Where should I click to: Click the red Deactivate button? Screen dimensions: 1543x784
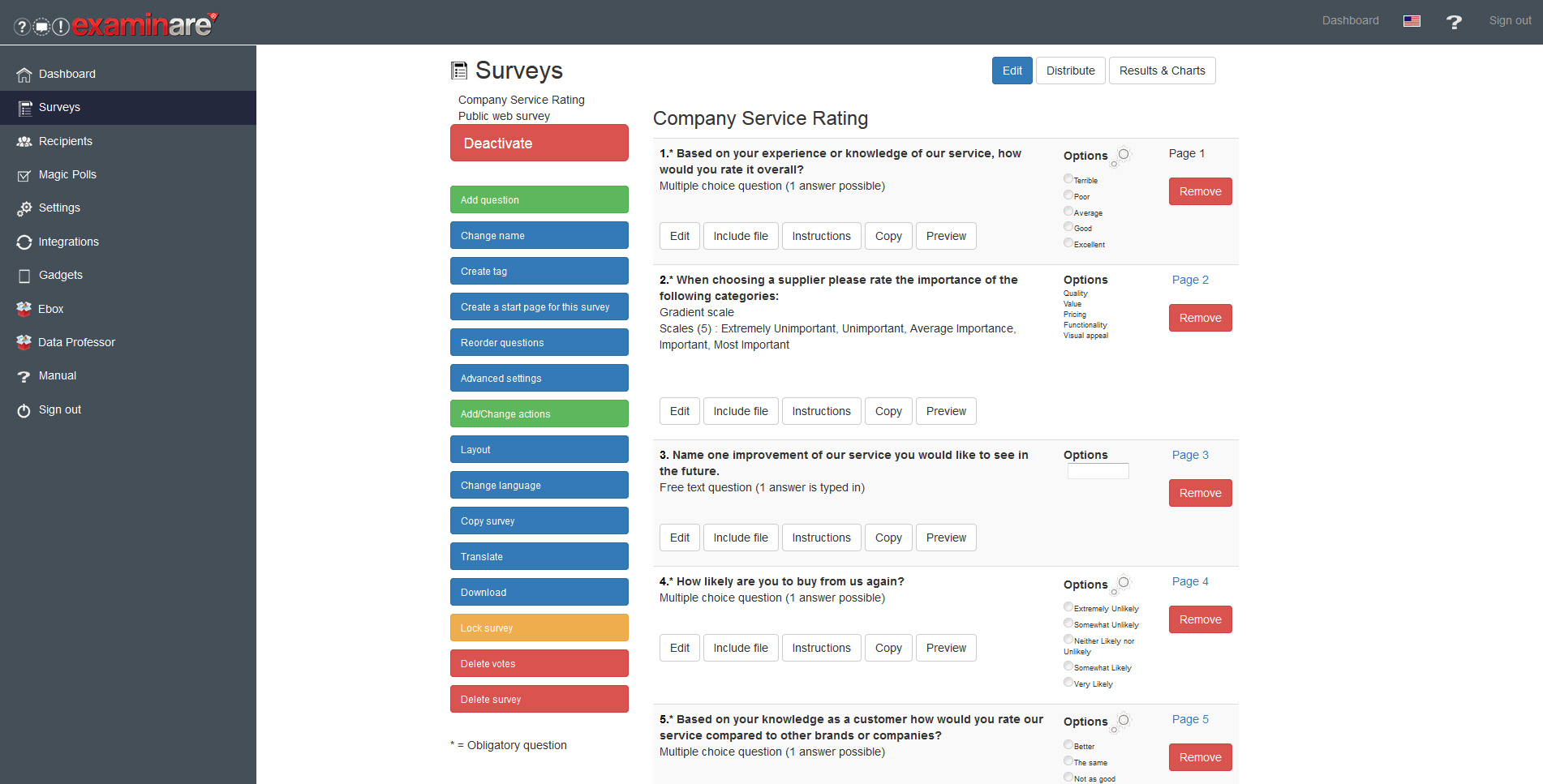(x=539, y=143)
